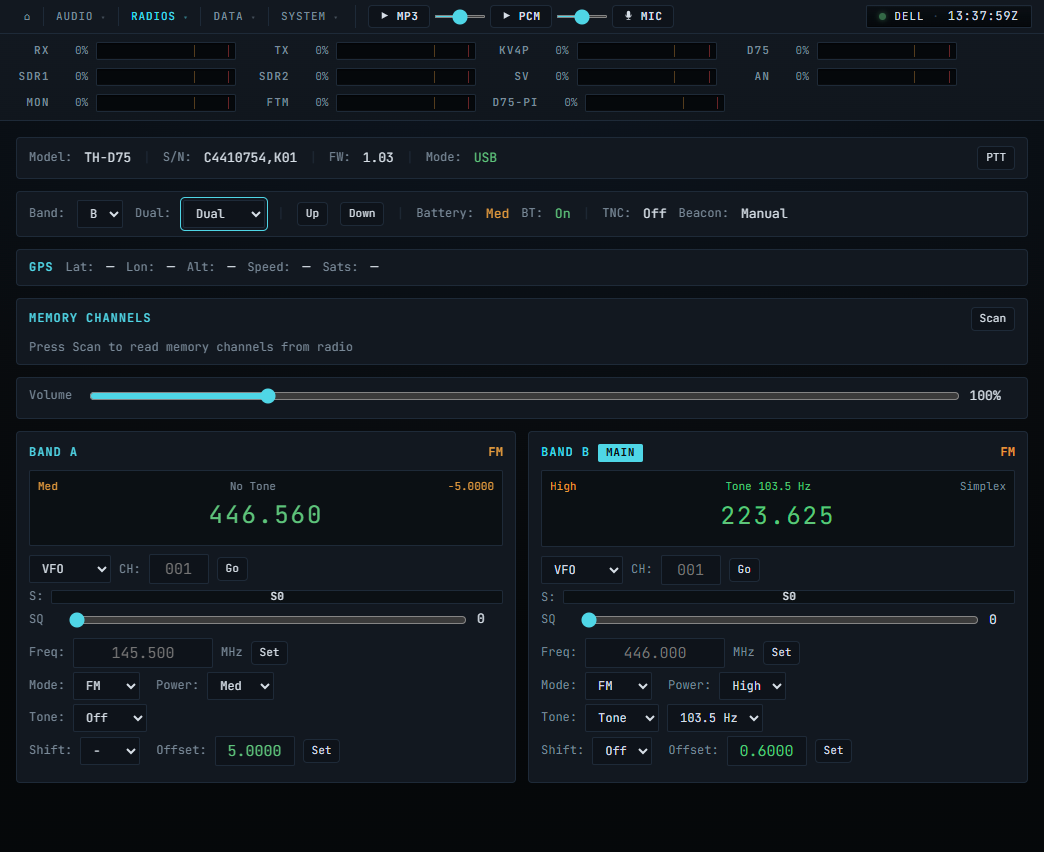Image resolution: width=1044 pixels, height=852 pixels.
Task: Toggle the MIC button
Action: coord(643,16)
